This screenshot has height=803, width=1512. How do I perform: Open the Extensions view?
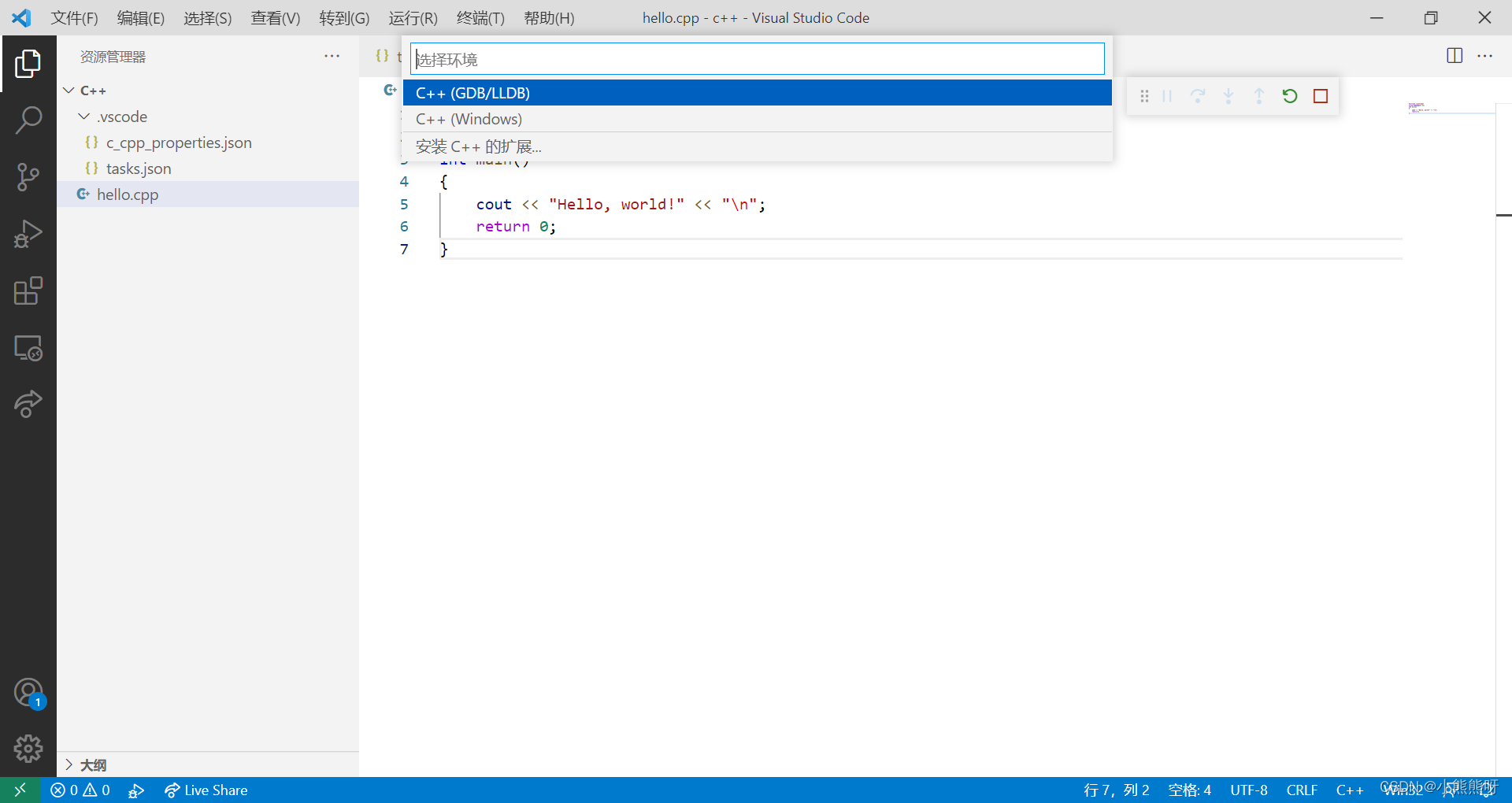(28, 290)
